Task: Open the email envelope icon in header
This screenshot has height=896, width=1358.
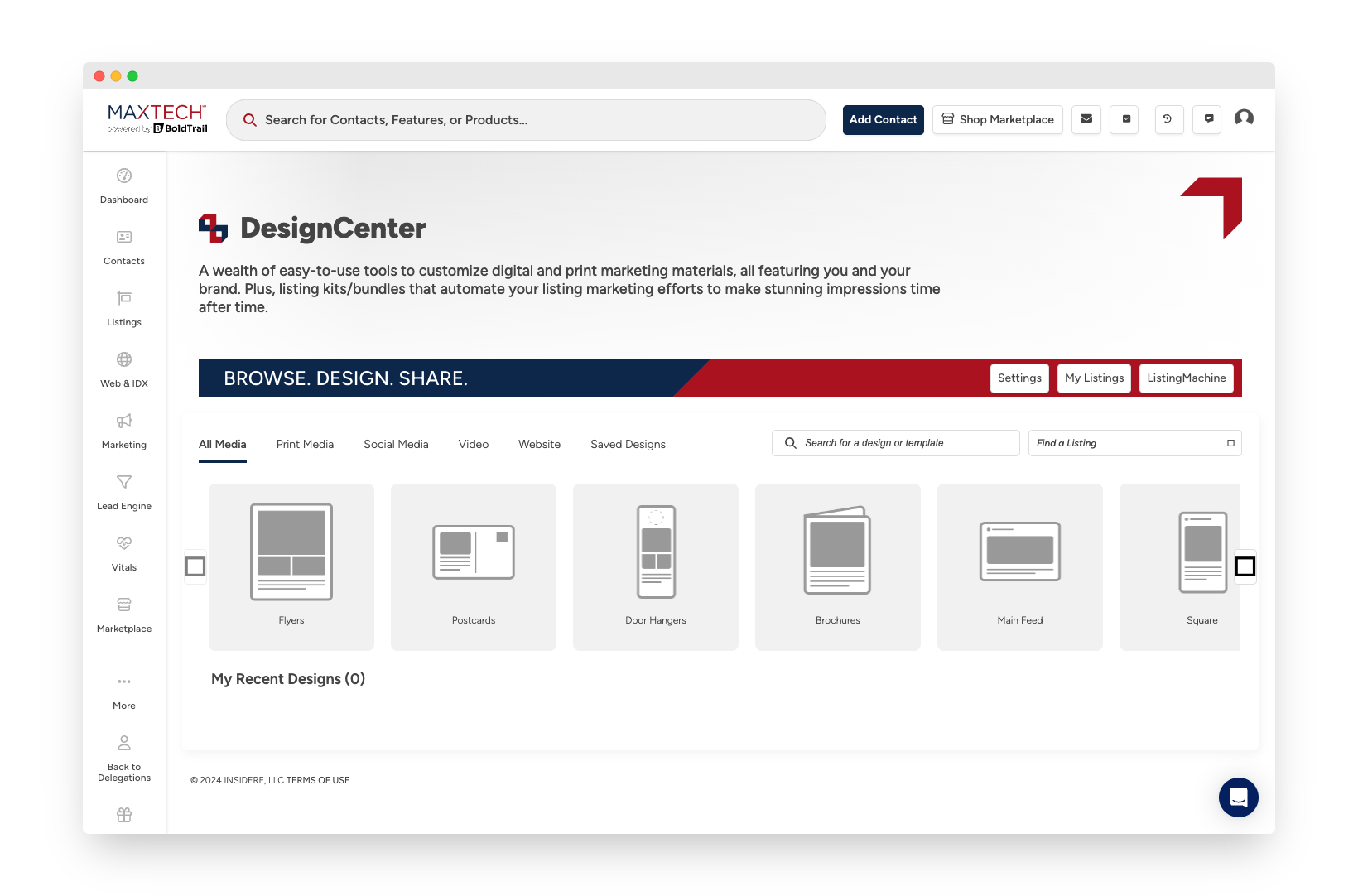Action: [x=1086, y=119]
